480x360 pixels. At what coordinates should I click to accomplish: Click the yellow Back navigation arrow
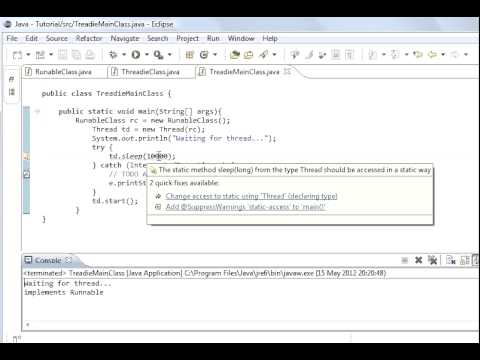432,54
